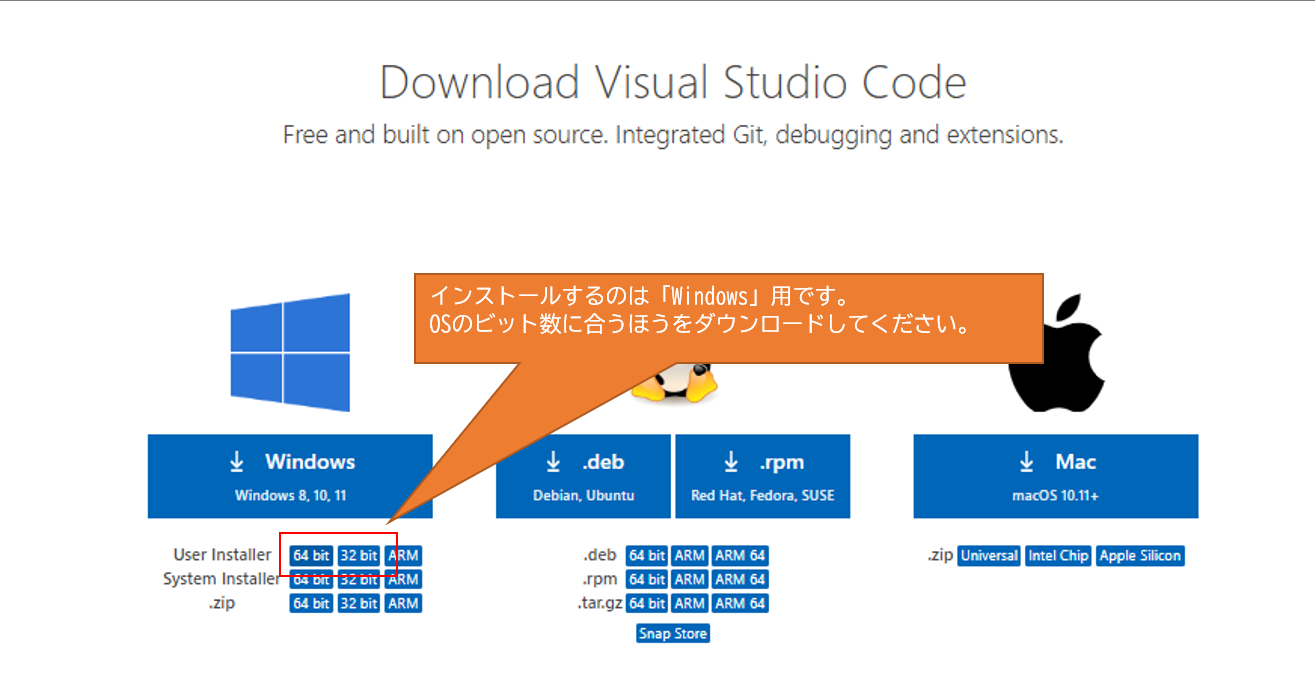Viewport: 1315px width, 695px height.
Task: Download Windows .zip 64 bit
Action: (311, 603)
